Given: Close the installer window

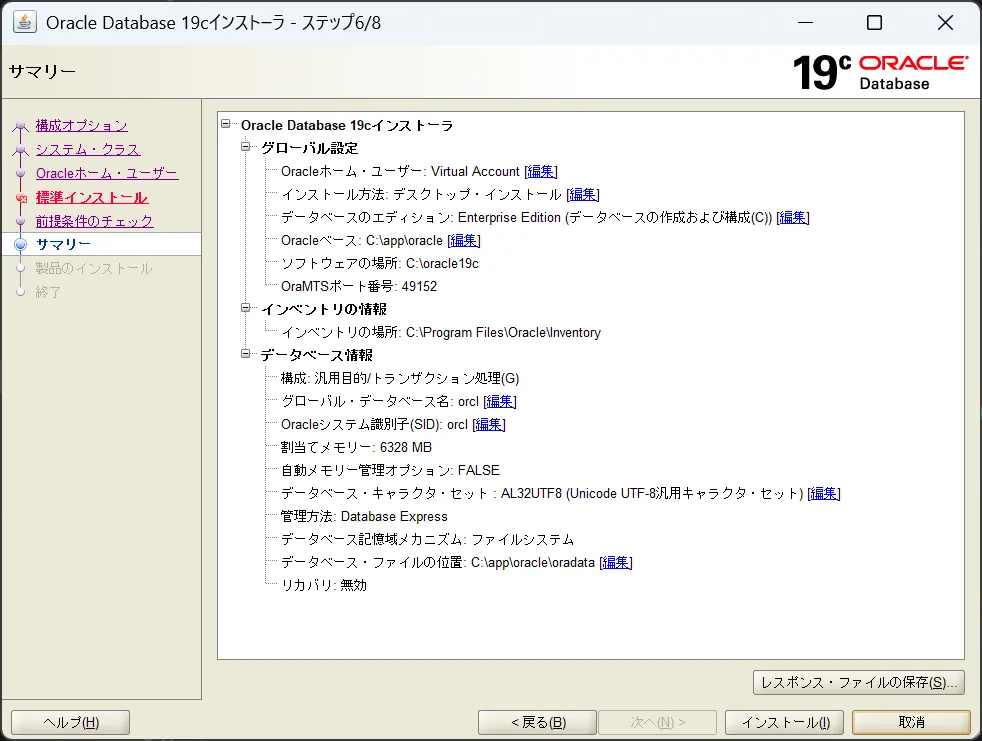Looking at the screenshot, I should click(945, 23).
